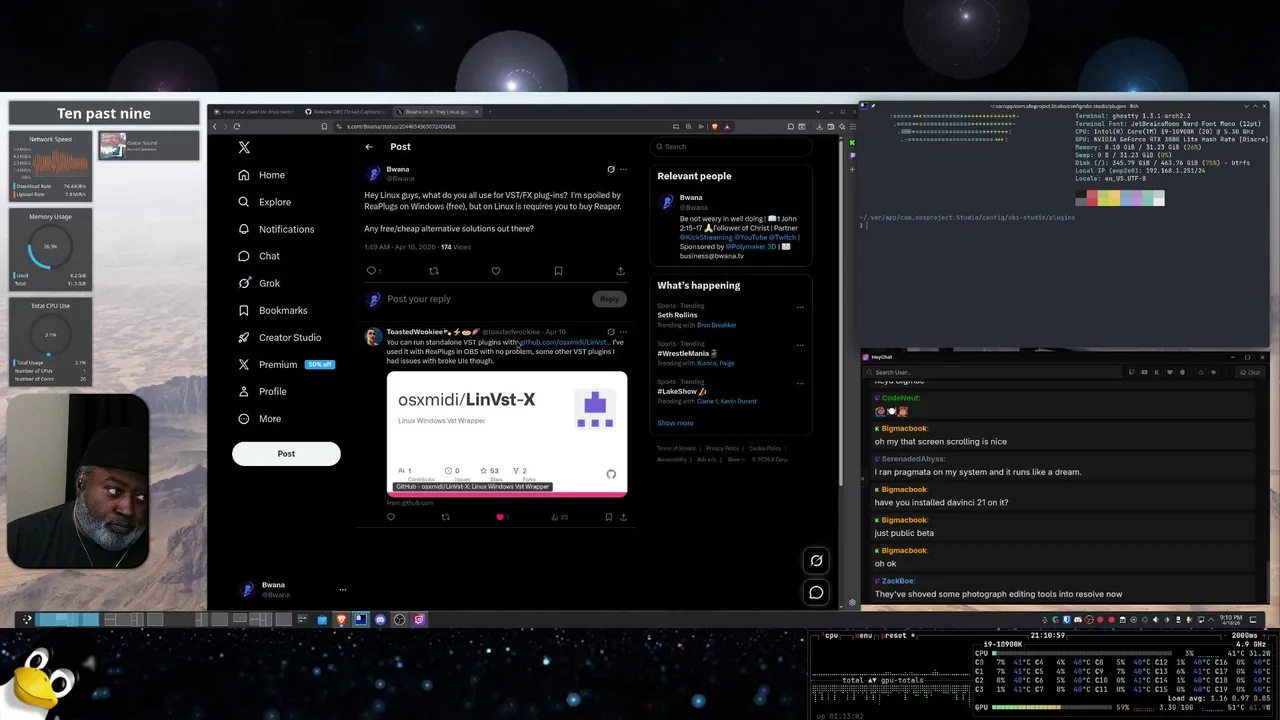Like Bwana's main post
Screen dimensions: 1280x720
coord(496,271)
